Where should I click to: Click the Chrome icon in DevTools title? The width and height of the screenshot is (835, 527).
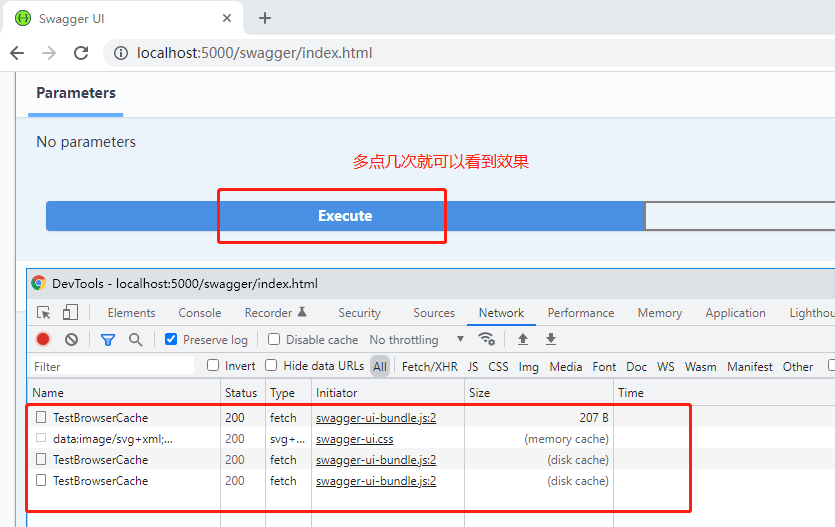click(x=38, y=283)
